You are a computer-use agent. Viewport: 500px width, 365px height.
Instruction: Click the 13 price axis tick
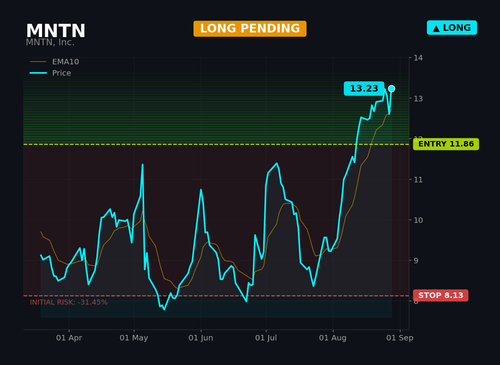tap(418, 99)
